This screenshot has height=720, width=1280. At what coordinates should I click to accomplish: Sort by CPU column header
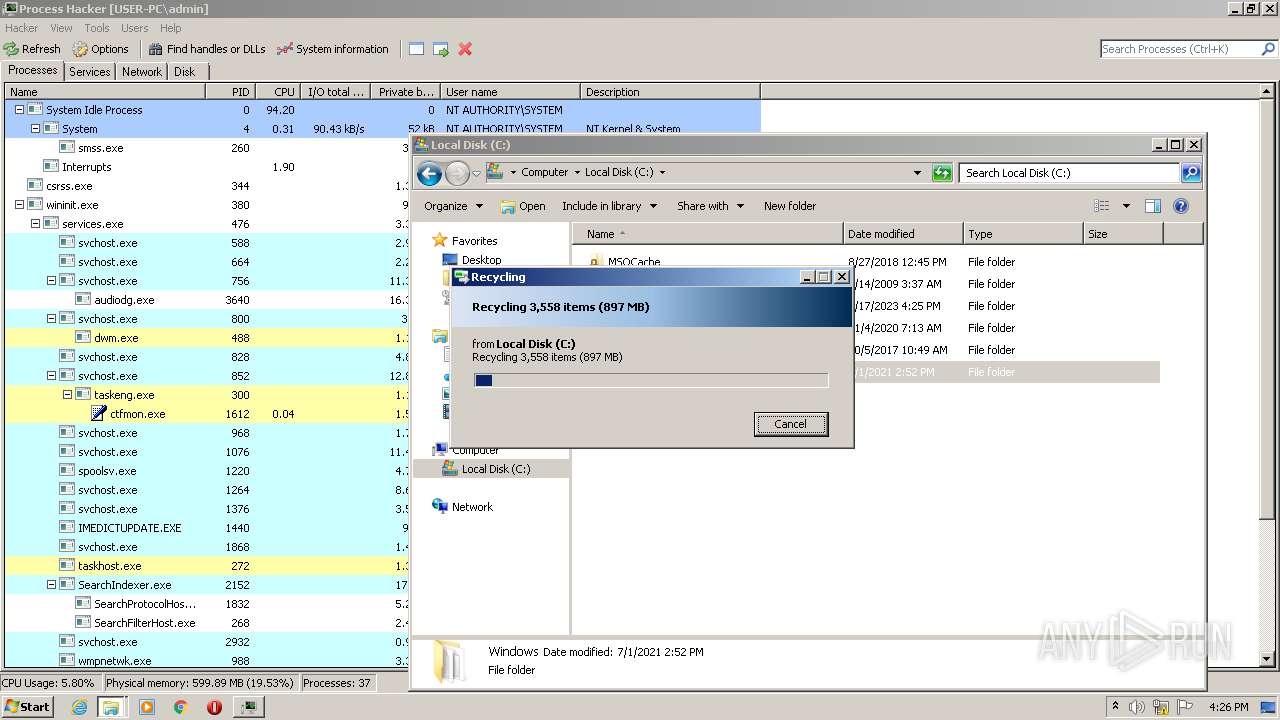pos(278,91)
